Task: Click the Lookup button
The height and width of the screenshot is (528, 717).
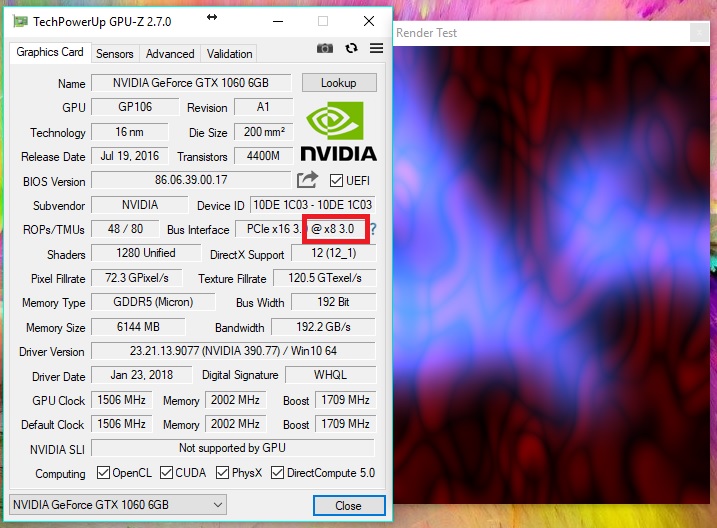Action: (x=339, y=83)
